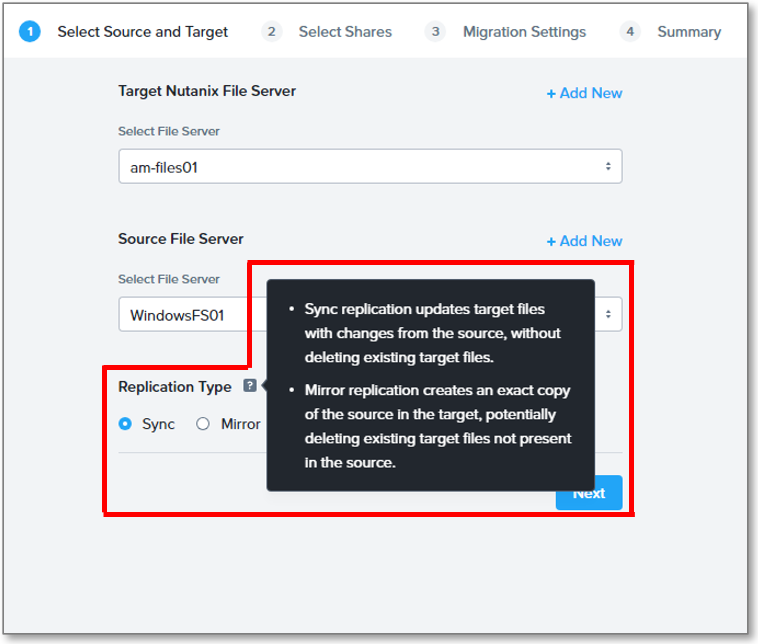
Task: Click the Next button
Action: click(x=589, y=493)
